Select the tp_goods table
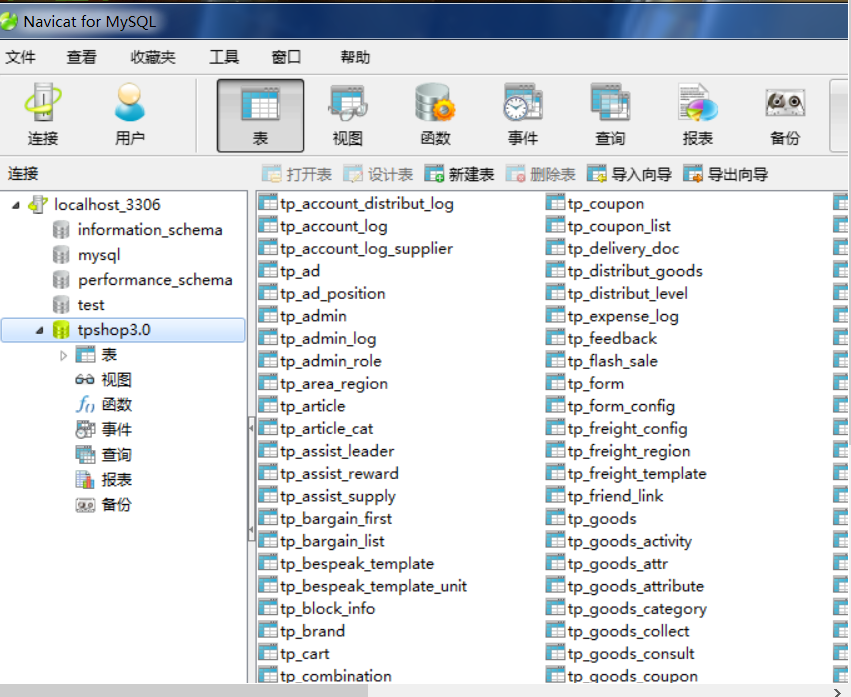The image size is (851, 697). [x=602, y=519]
